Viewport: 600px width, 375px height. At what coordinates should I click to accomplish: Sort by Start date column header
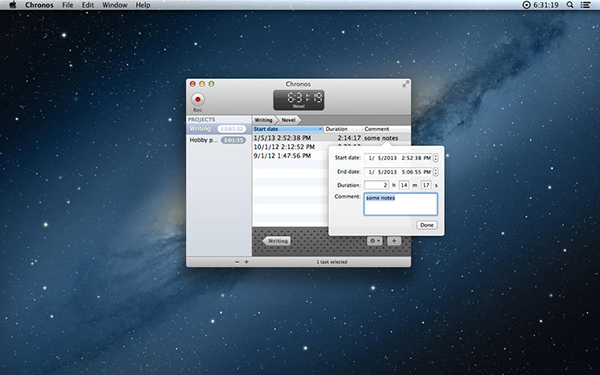pos(288,129)
